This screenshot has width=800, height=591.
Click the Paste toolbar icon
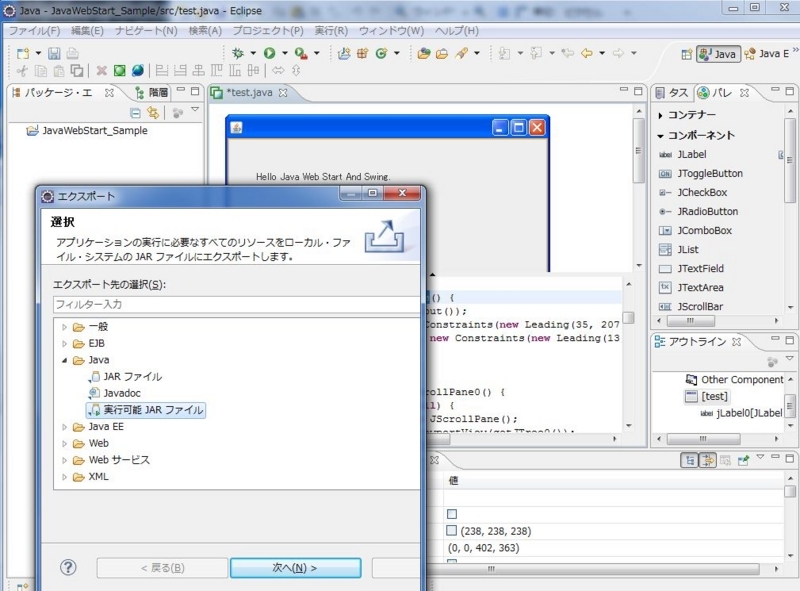(59, 70)
